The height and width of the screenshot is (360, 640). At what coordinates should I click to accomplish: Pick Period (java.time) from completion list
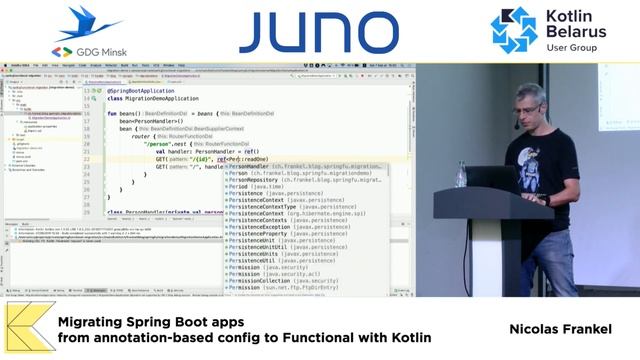[305, 186]
